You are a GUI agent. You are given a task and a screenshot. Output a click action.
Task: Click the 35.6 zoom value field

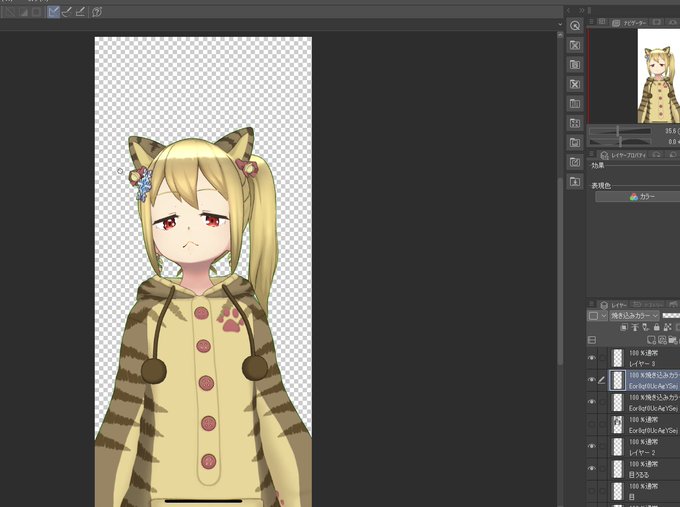click(x=670, y=131)
